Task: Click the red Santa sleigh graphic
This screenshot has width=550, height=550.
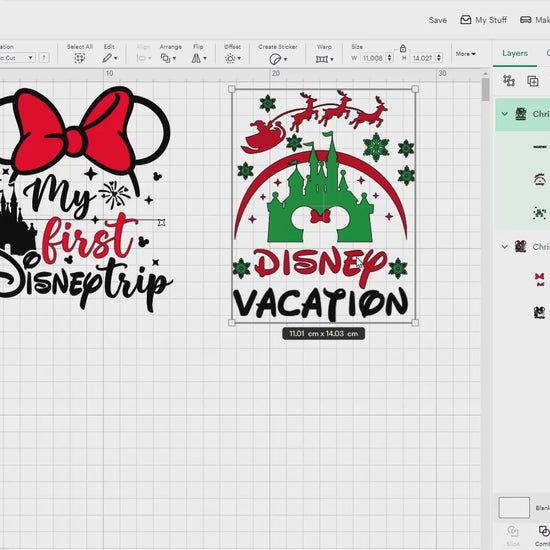Action: click(x=264, y=137)
